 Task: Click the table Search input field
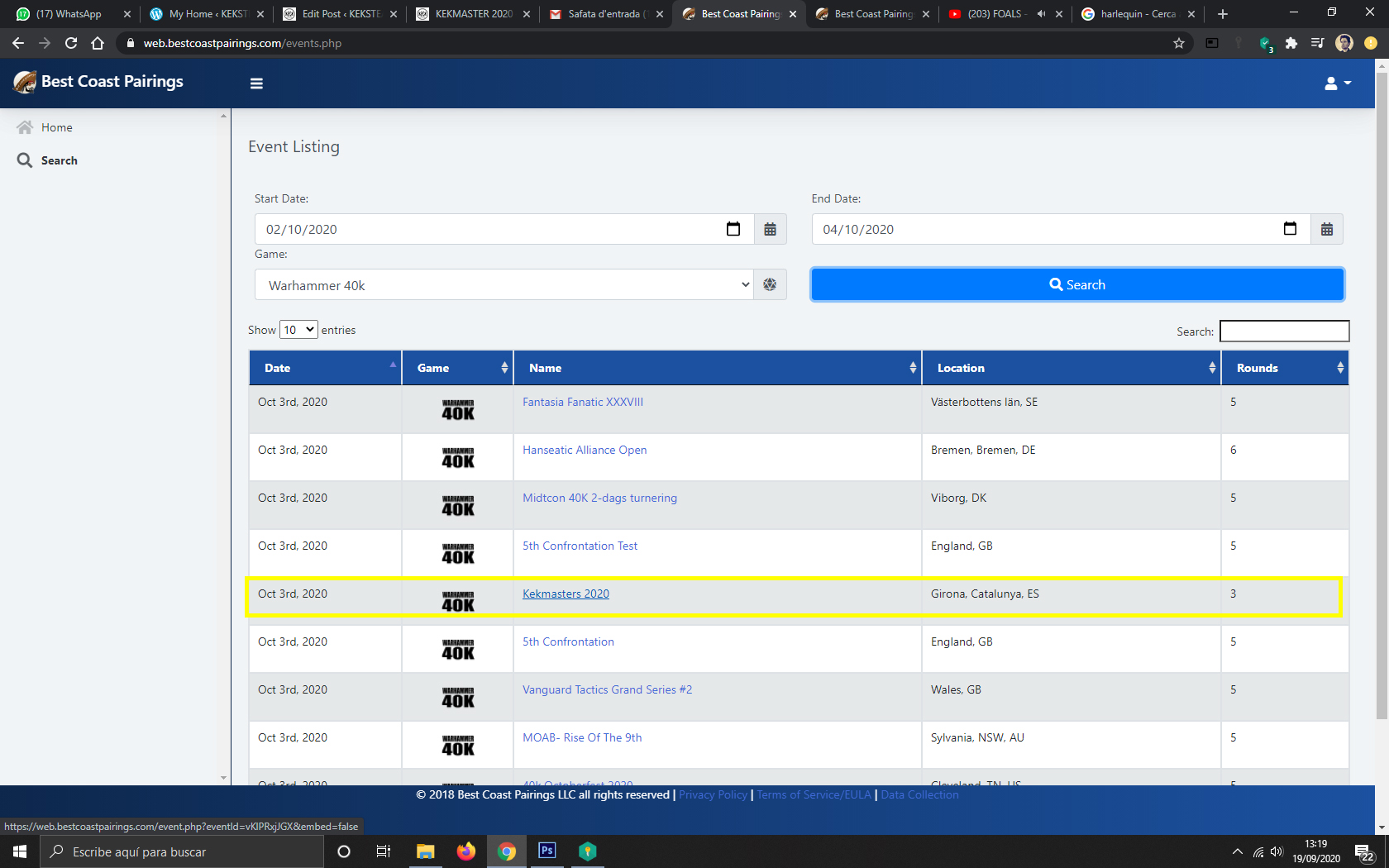[1284, 331]
